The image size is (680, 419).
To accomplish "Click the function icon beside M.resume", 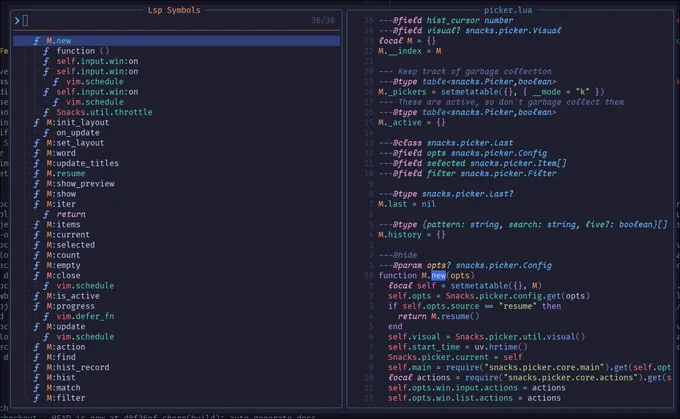I will click(37, 173).
